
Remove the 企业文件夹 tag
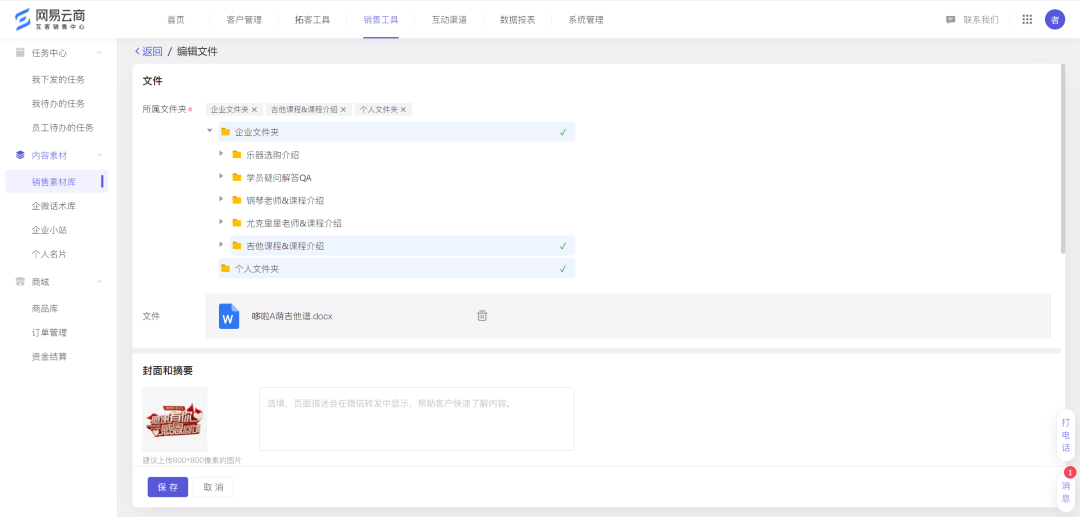(x=254, y=109)
